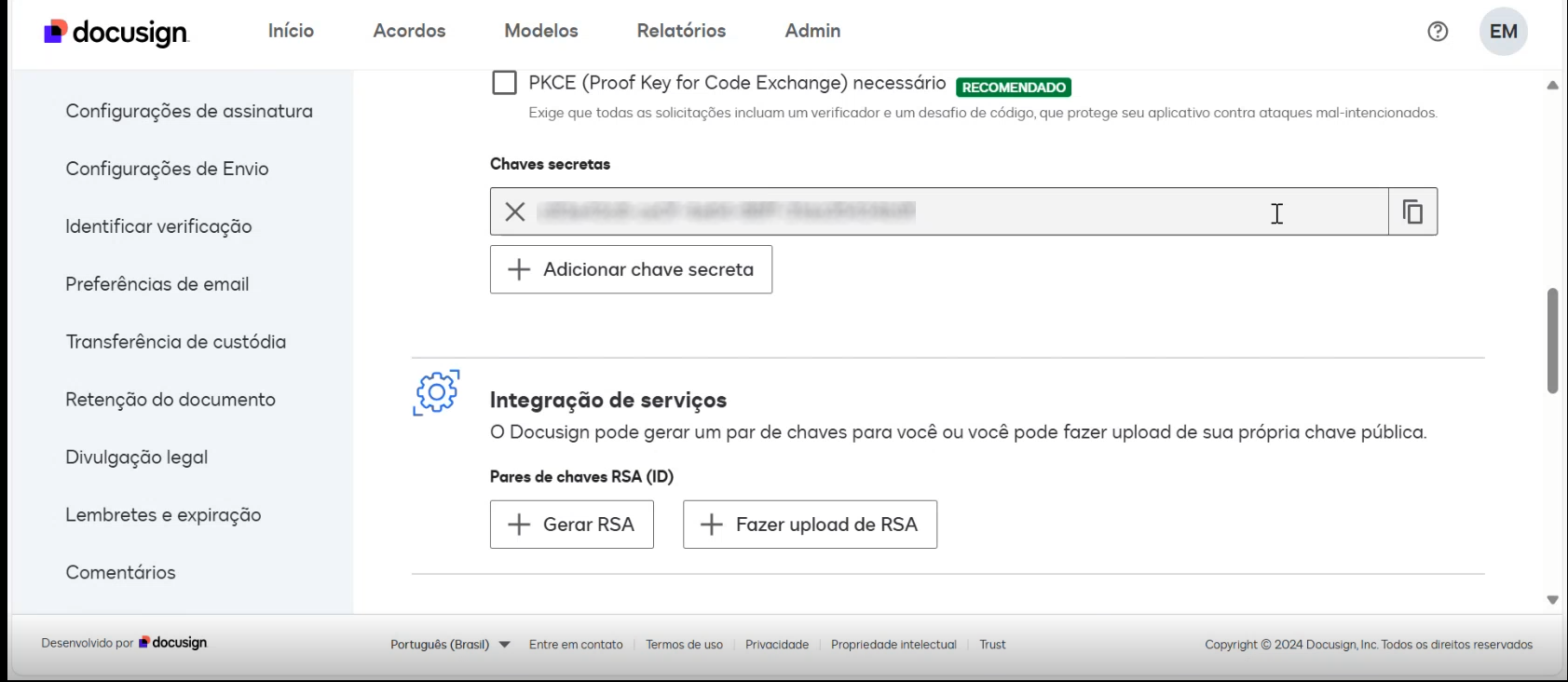This screenshot has height=682, width=1568.
Task: Click the gear icon beside Integração de serviços
Action: click(436, 392)
